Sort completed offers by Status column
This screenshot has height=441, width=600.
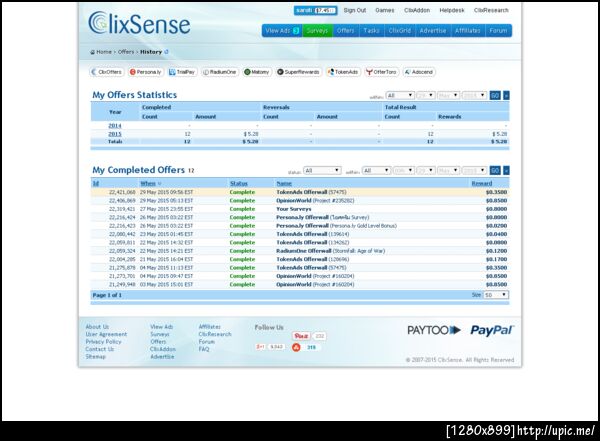point(239,183)
